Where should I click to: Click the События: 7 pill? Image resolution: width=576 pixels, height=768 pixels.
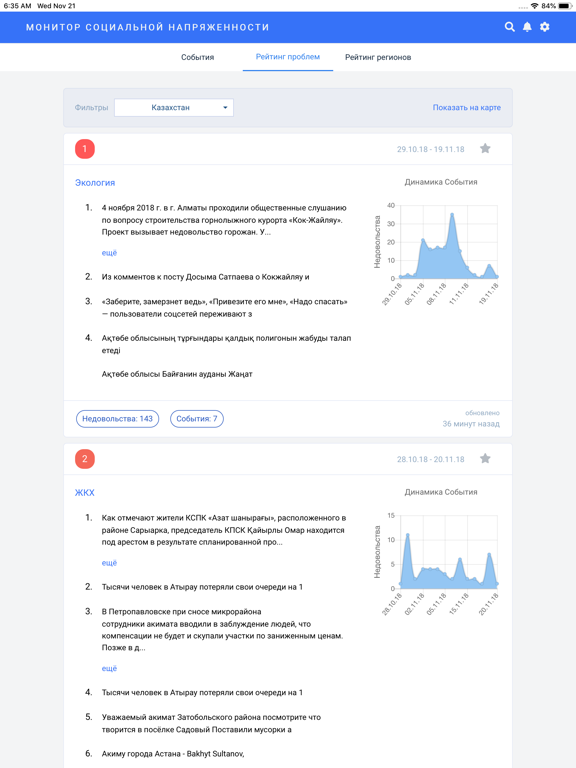tap(197, 419)
